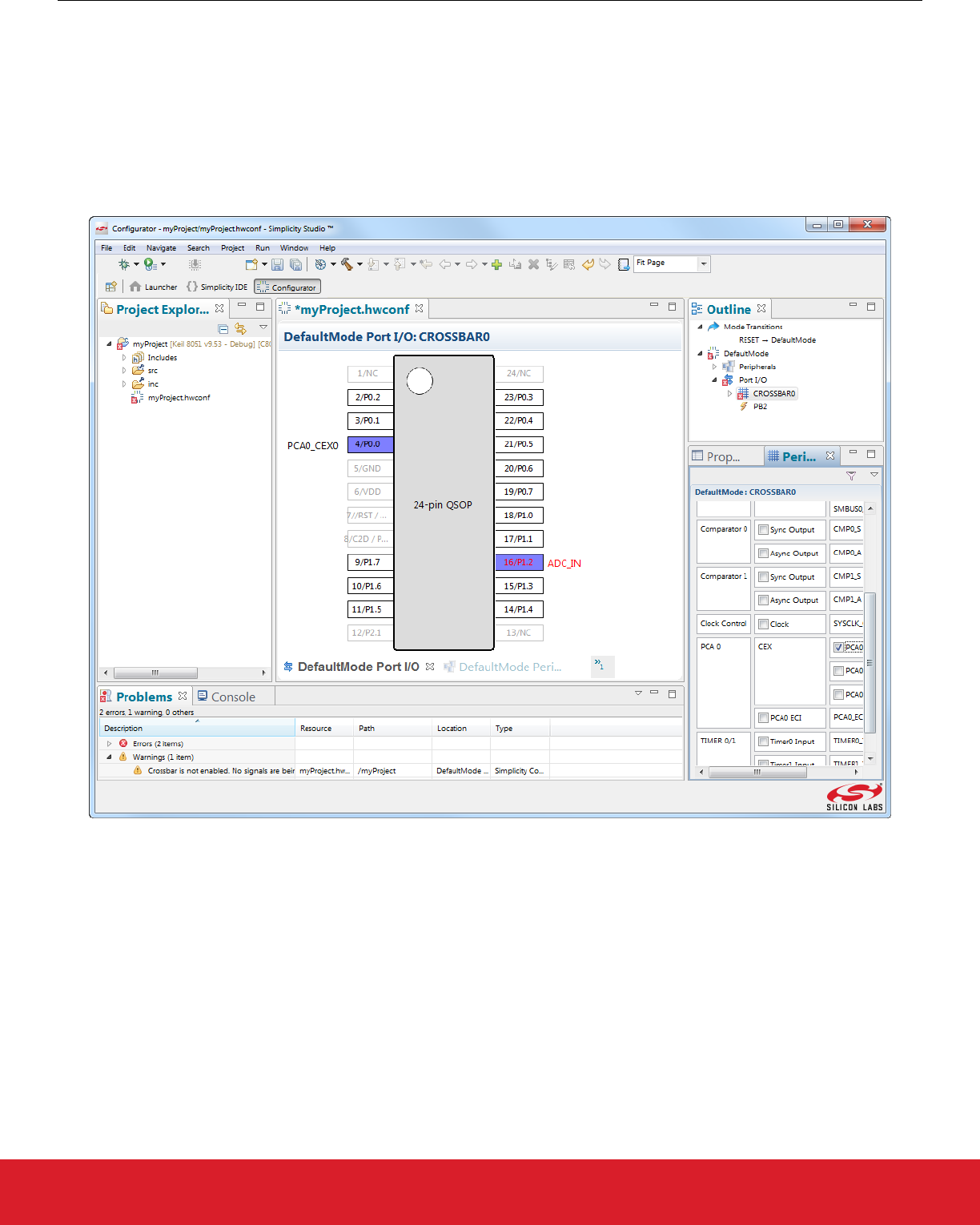
Task: Switch to the Properties tab
Action: click(717, 456)
